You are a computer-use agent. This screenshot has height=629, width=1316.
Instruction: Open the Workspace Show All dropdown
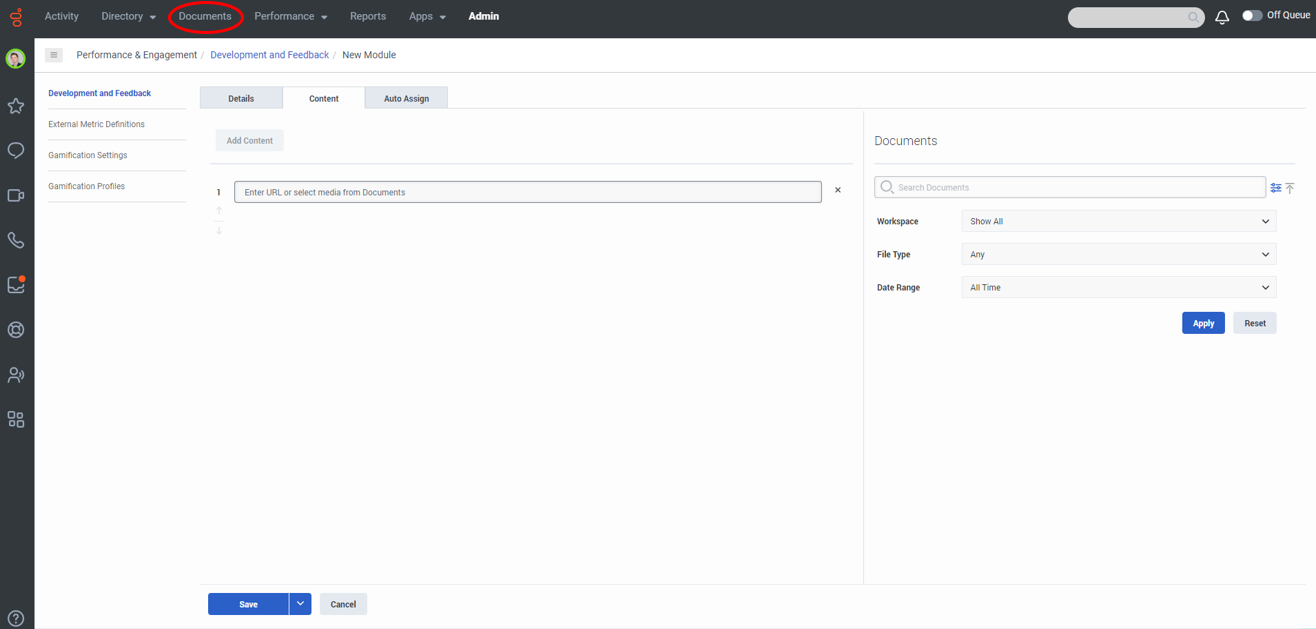1119,221
